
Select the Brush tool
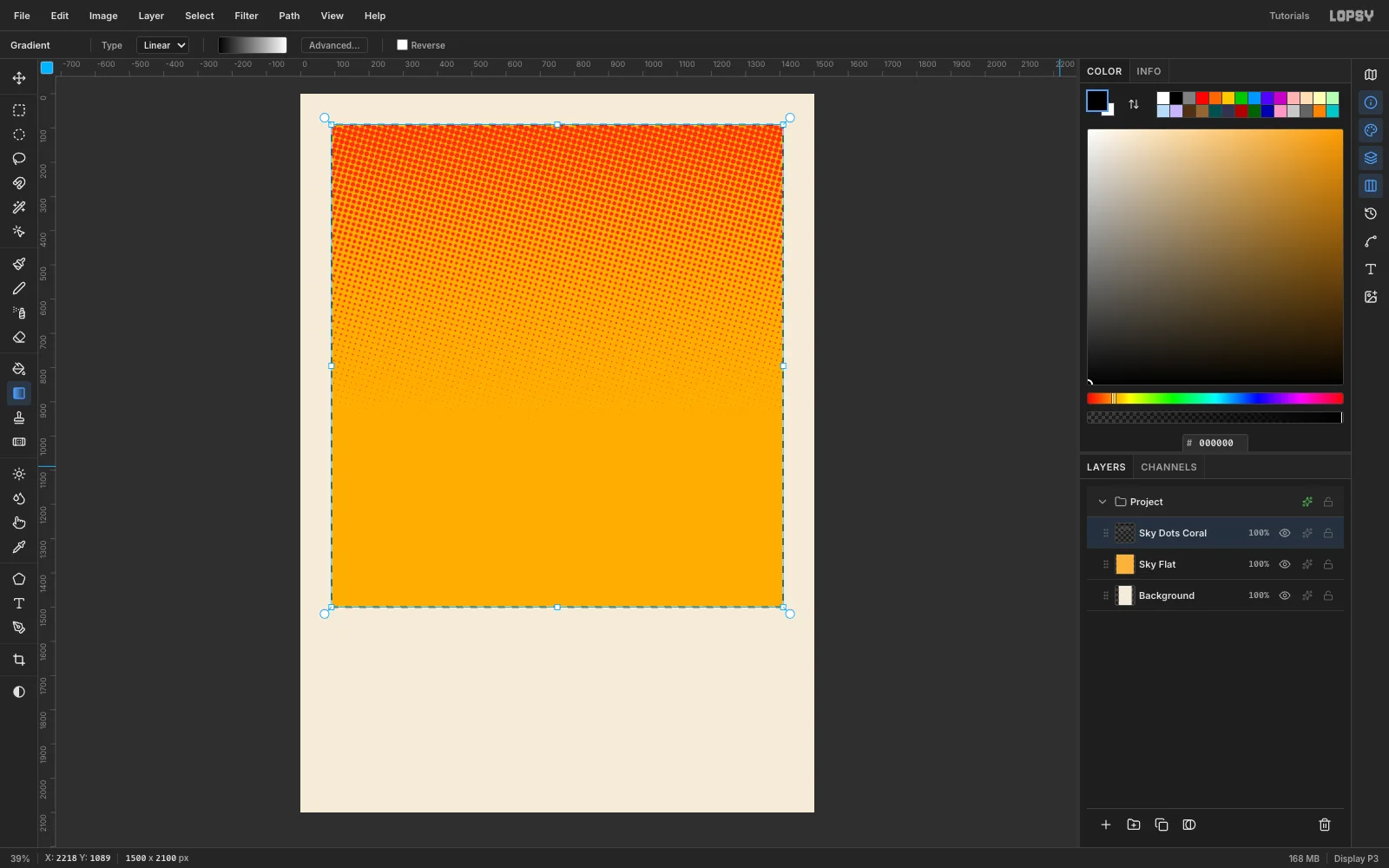(19, 264)
